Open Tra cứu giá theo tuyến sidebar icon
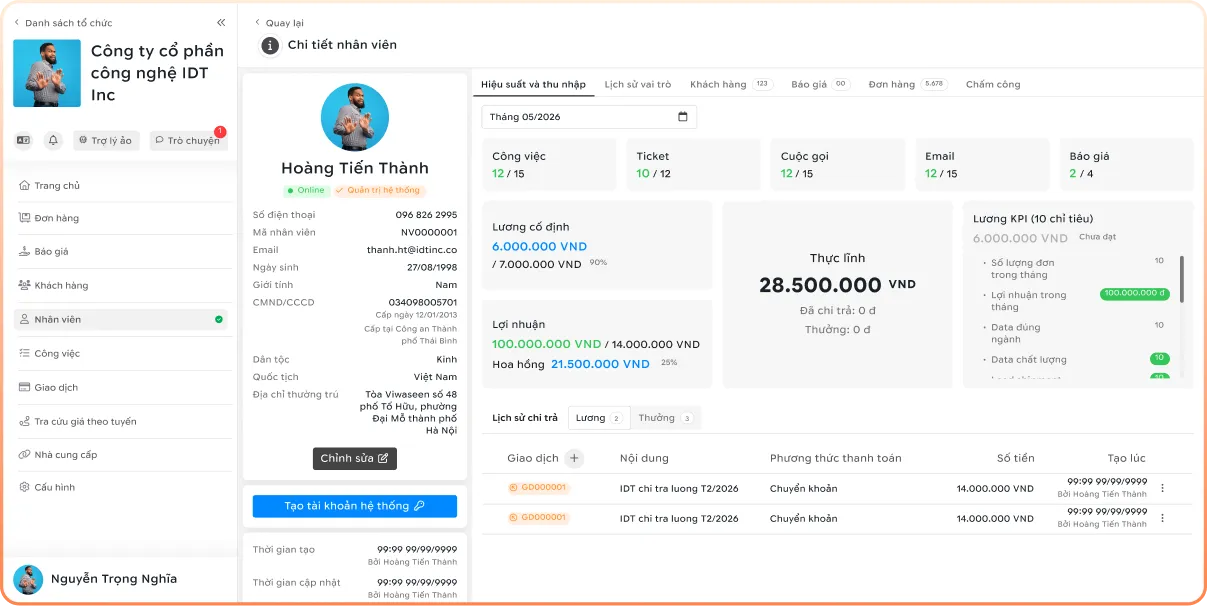Viewport: 1207px width, 606px height. tap(24, 422)
